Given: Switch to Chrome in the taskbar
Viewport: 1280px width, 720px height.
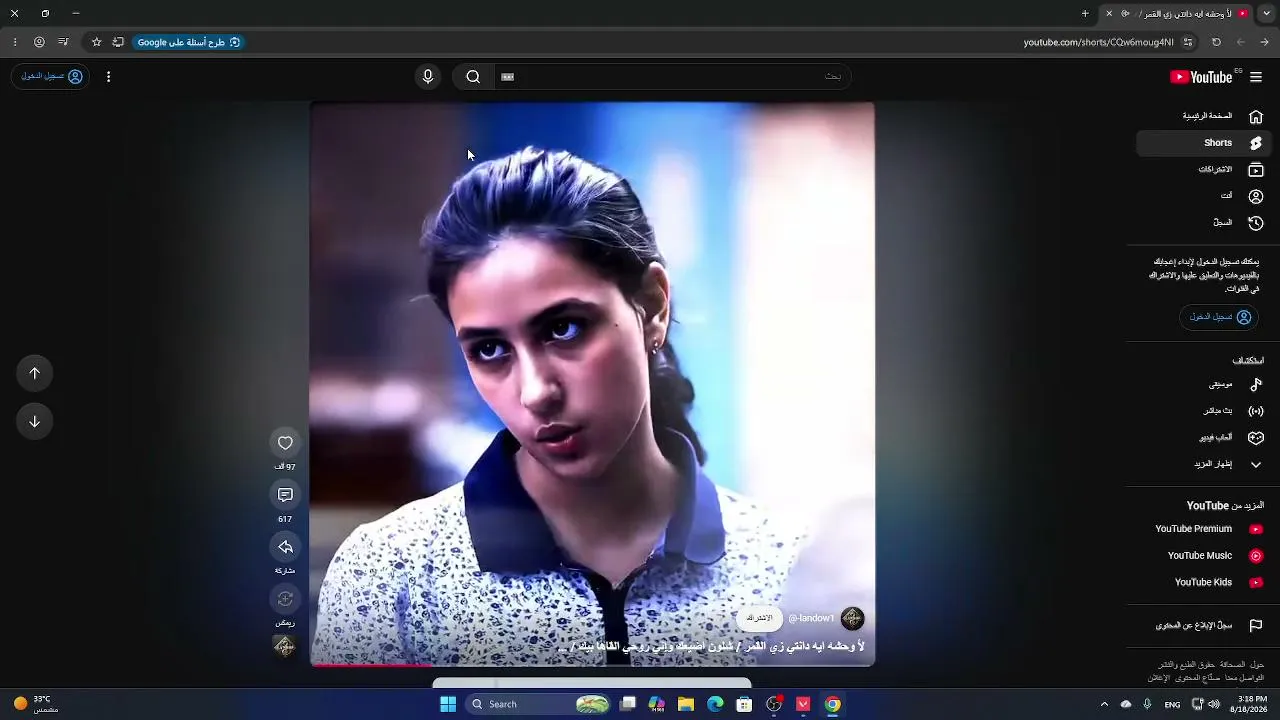Looking at the screenshot, I should coord(832,704).
